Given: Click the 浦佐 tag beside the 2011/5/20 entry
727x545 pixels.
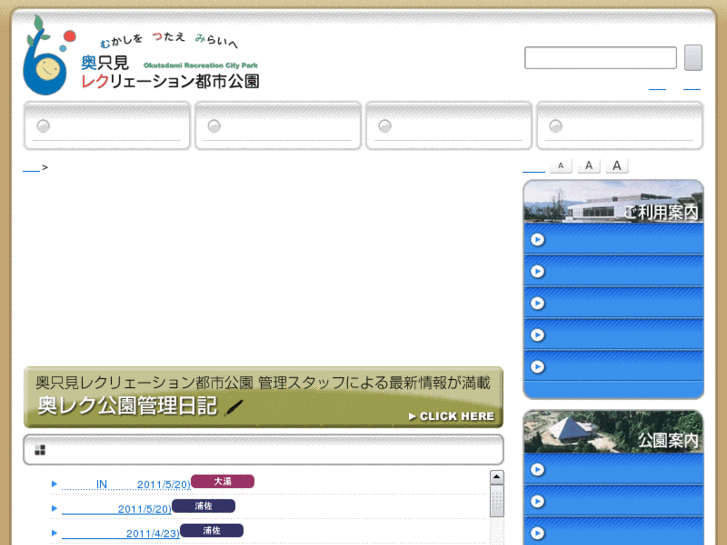Looking at the screenshot, I should click(204, 506).
